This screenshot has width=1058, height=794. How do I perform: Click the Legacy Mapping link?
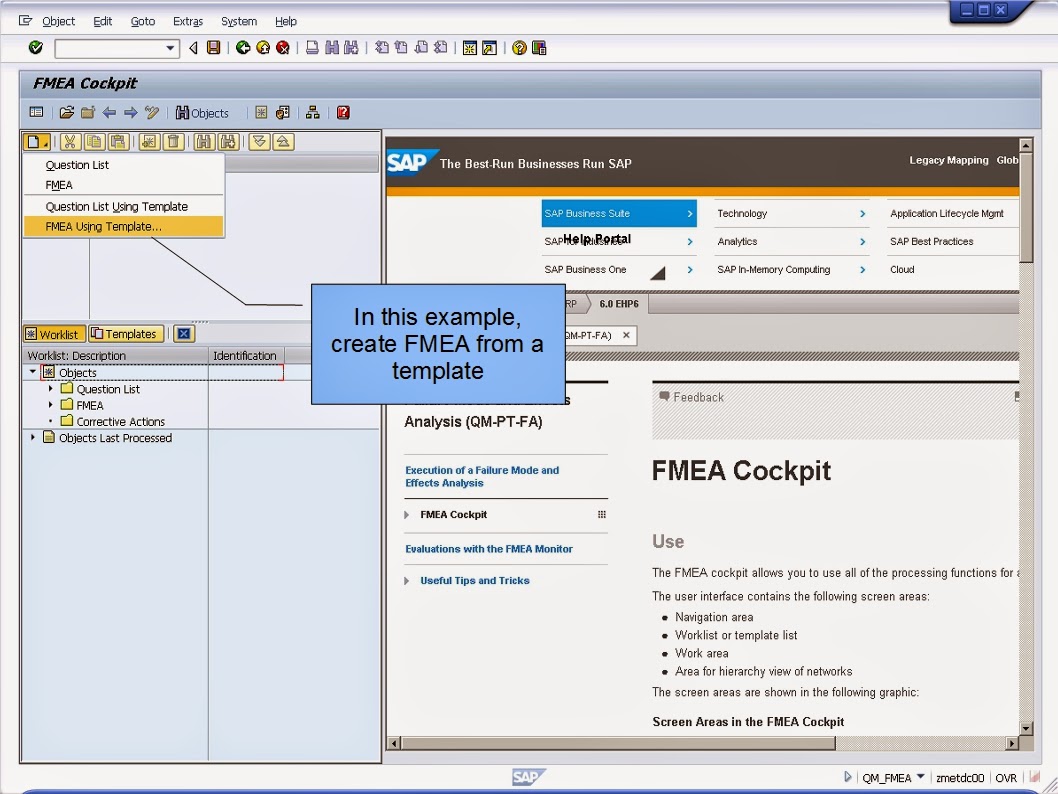point(948,160)
